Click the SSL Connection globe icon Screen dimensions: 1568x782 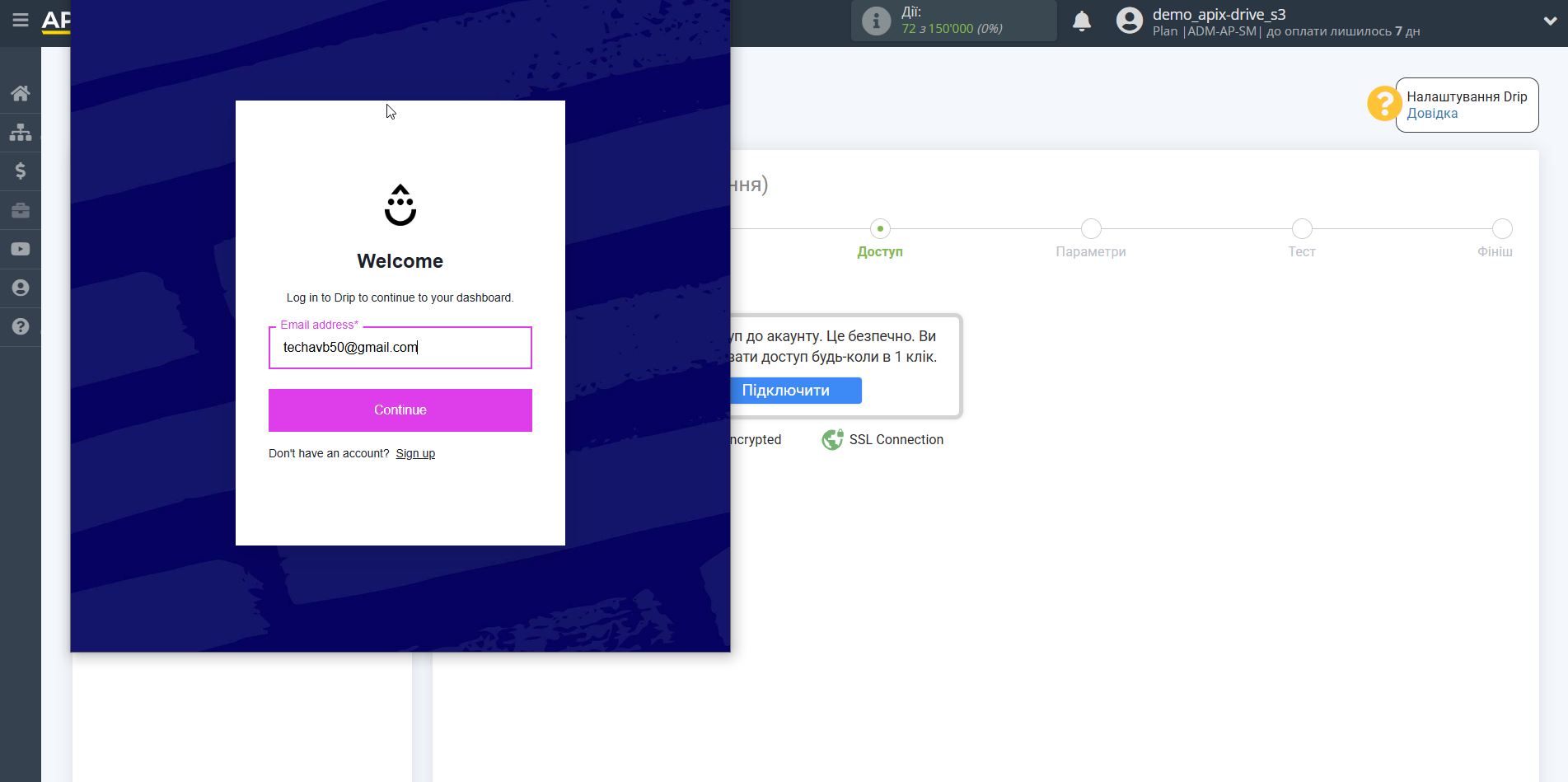833,440
